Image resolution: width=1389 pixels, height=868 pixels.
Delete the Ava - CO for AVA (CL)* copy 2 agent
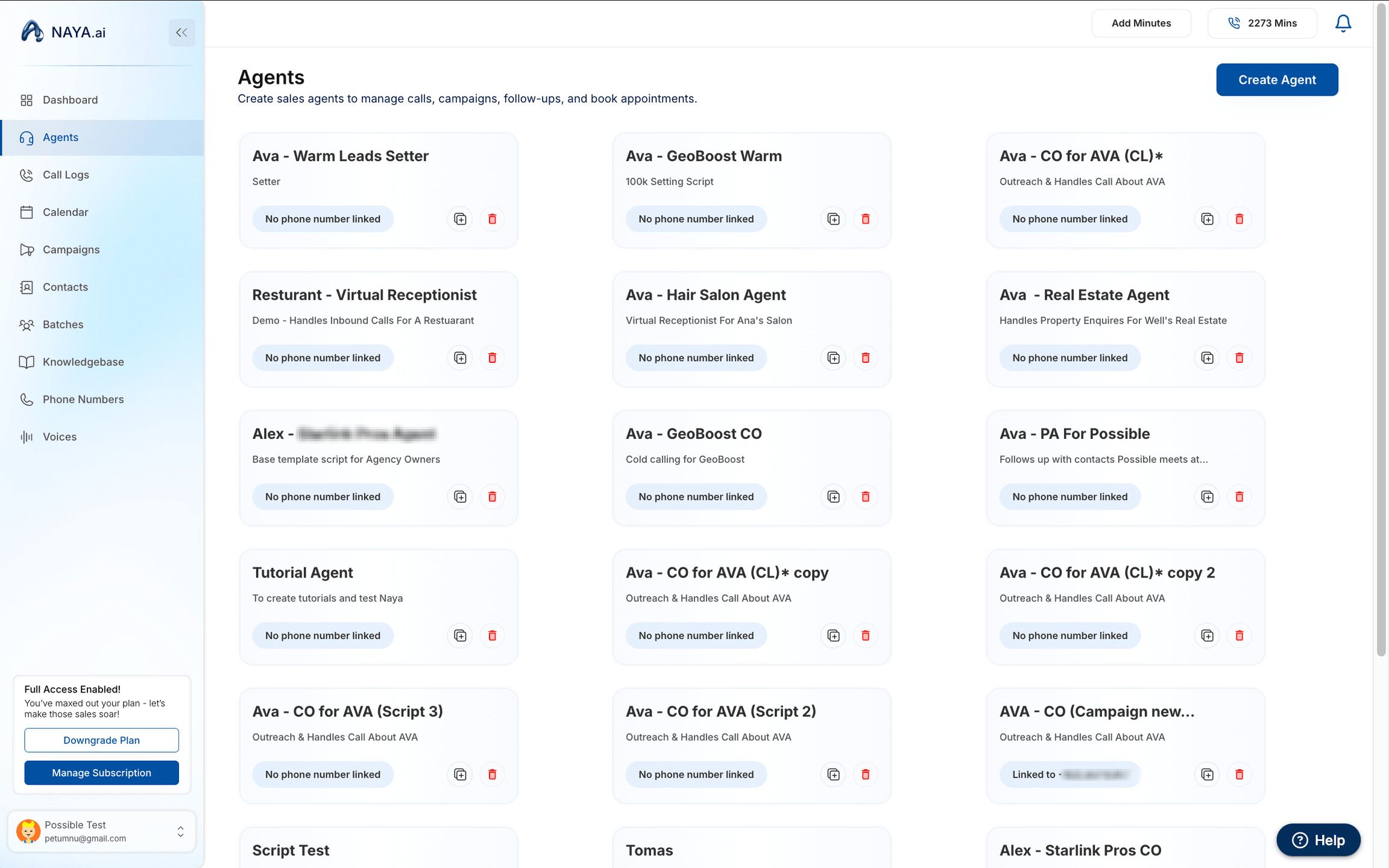tap(1239, 635)
